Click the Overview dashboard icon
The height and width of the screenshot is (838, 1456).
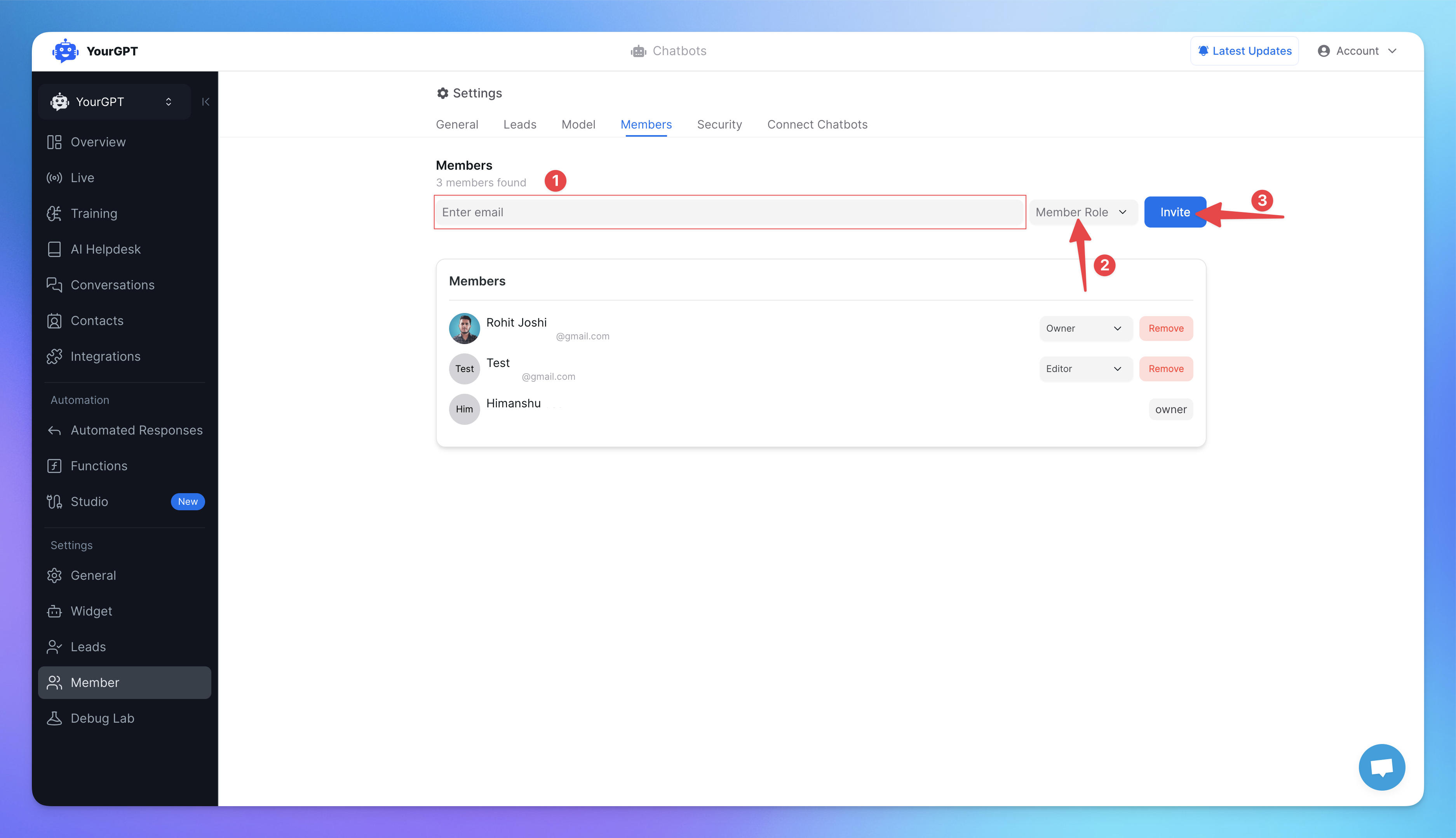(x=54, y=142)
